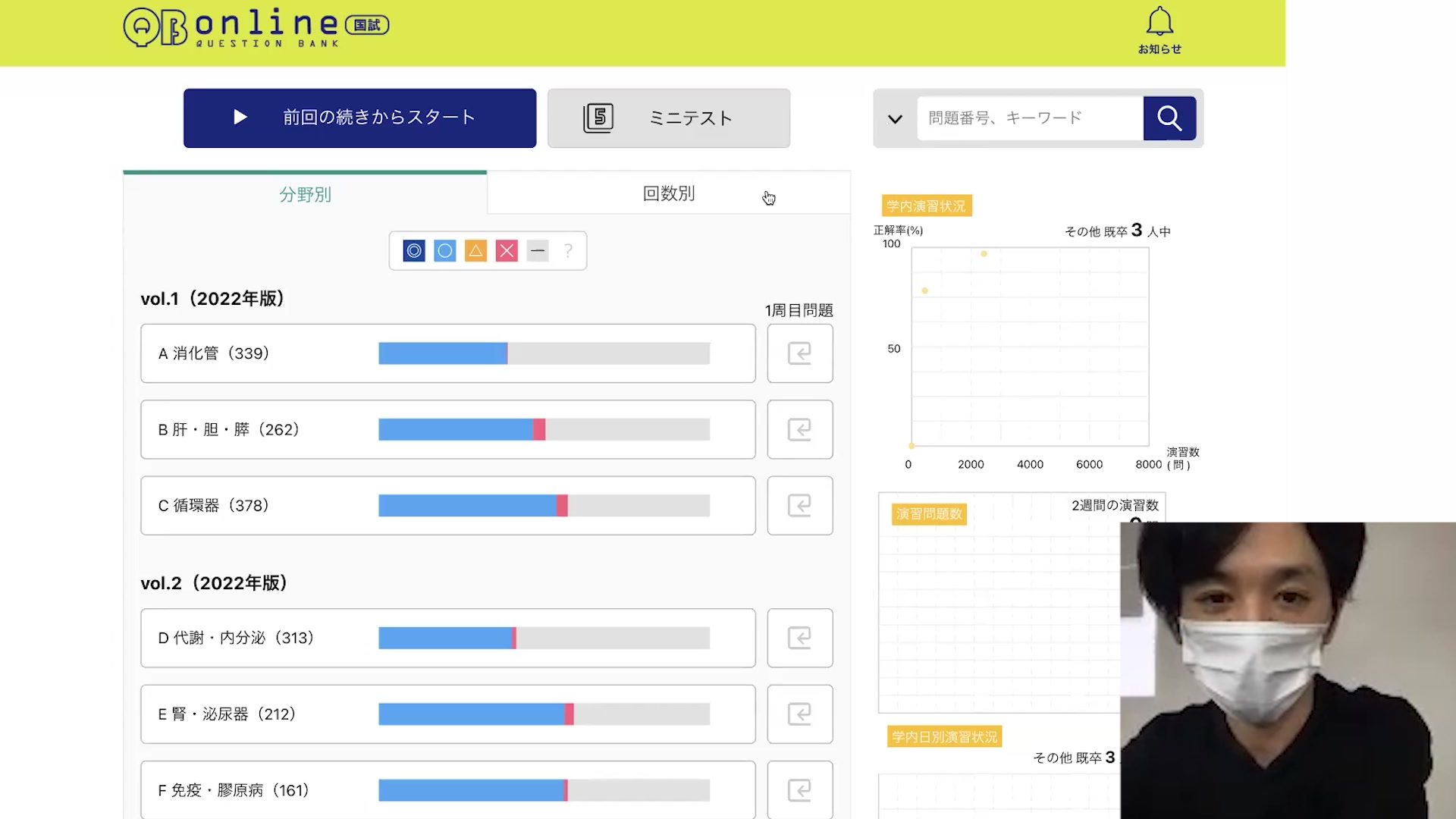Toggle the single-circle filter icon
Viewport: 1456px width, 819px height.
tap(445, 251)
